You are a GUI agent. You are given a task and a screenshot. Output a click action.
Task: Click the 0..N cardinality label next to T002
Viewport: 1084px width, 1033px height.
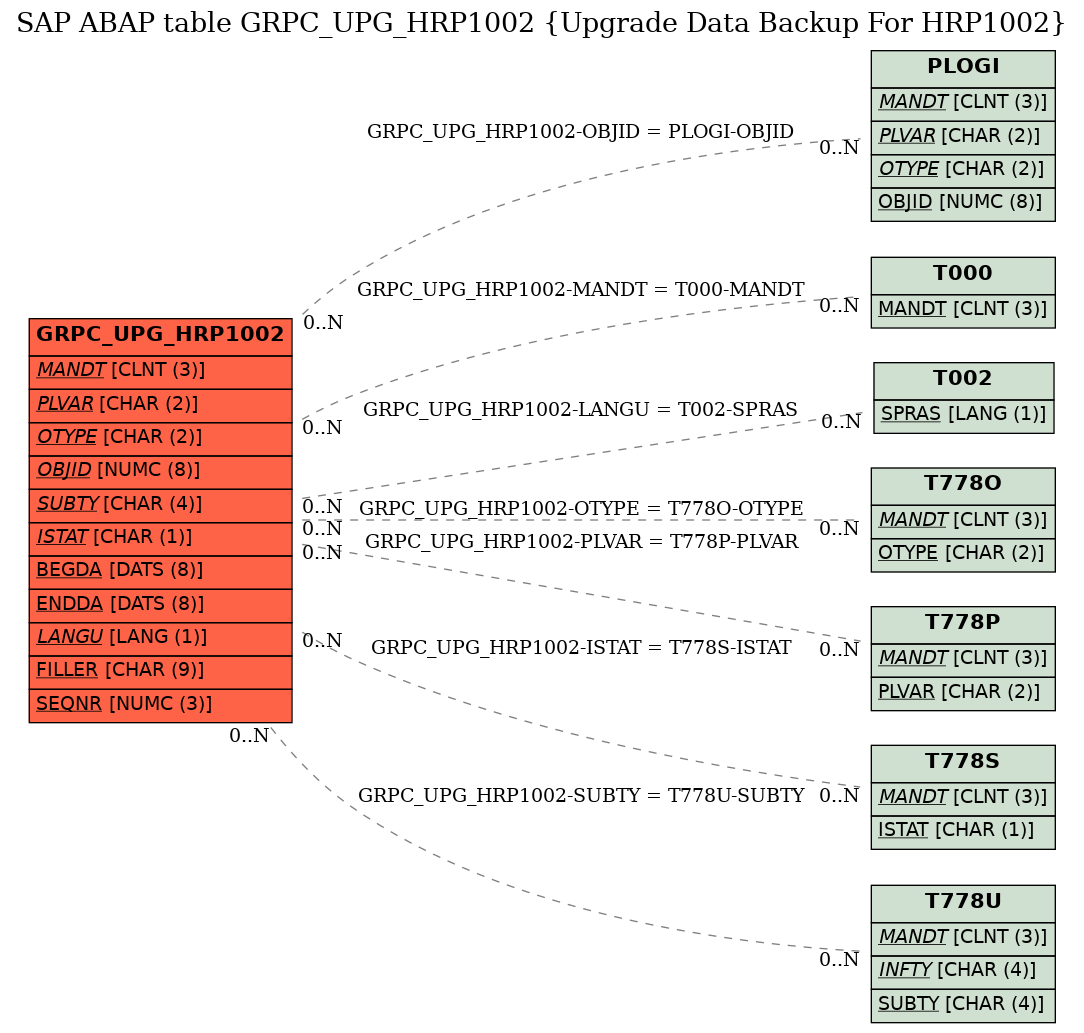click(x=841, y=422)
